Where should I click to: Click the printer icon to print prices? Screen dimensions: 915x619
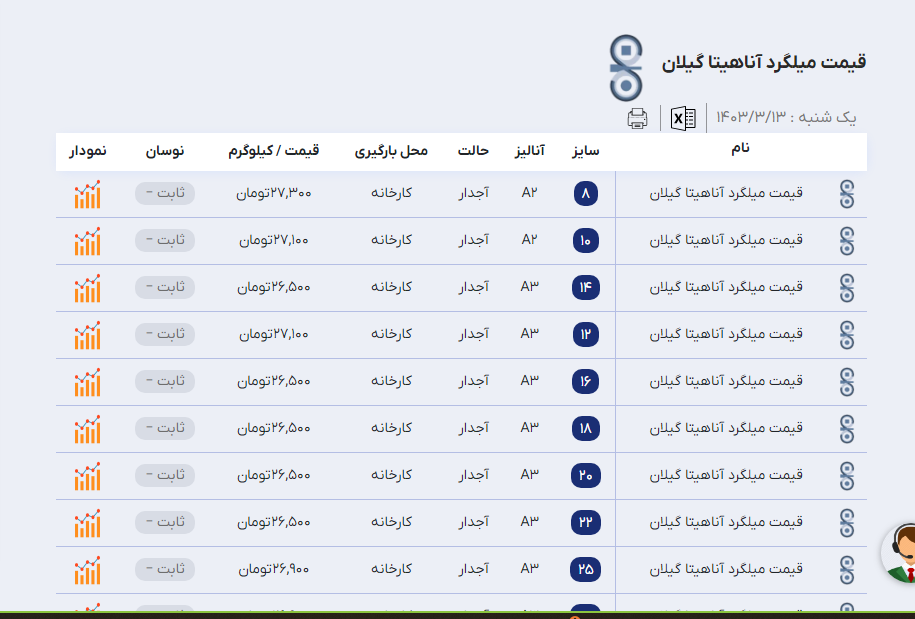coord(637,119)
